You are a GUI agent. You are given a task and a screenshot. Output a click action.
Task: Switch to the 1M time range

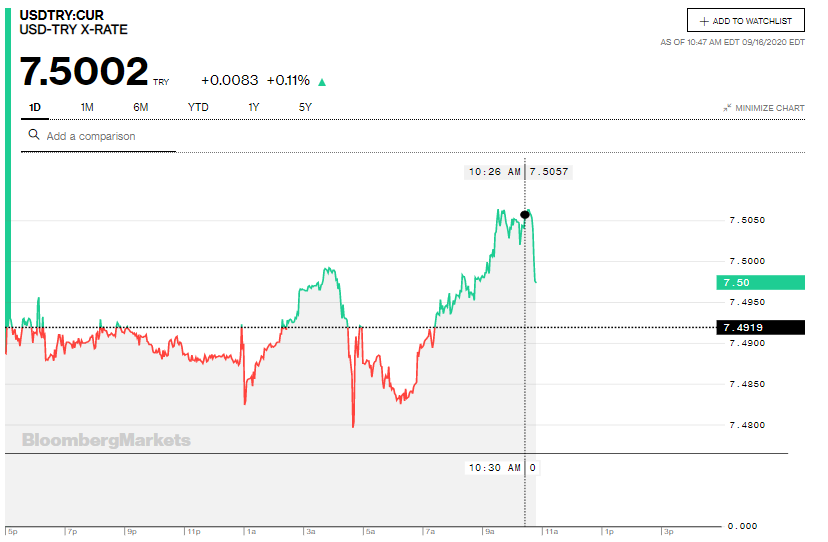point(87,107)
